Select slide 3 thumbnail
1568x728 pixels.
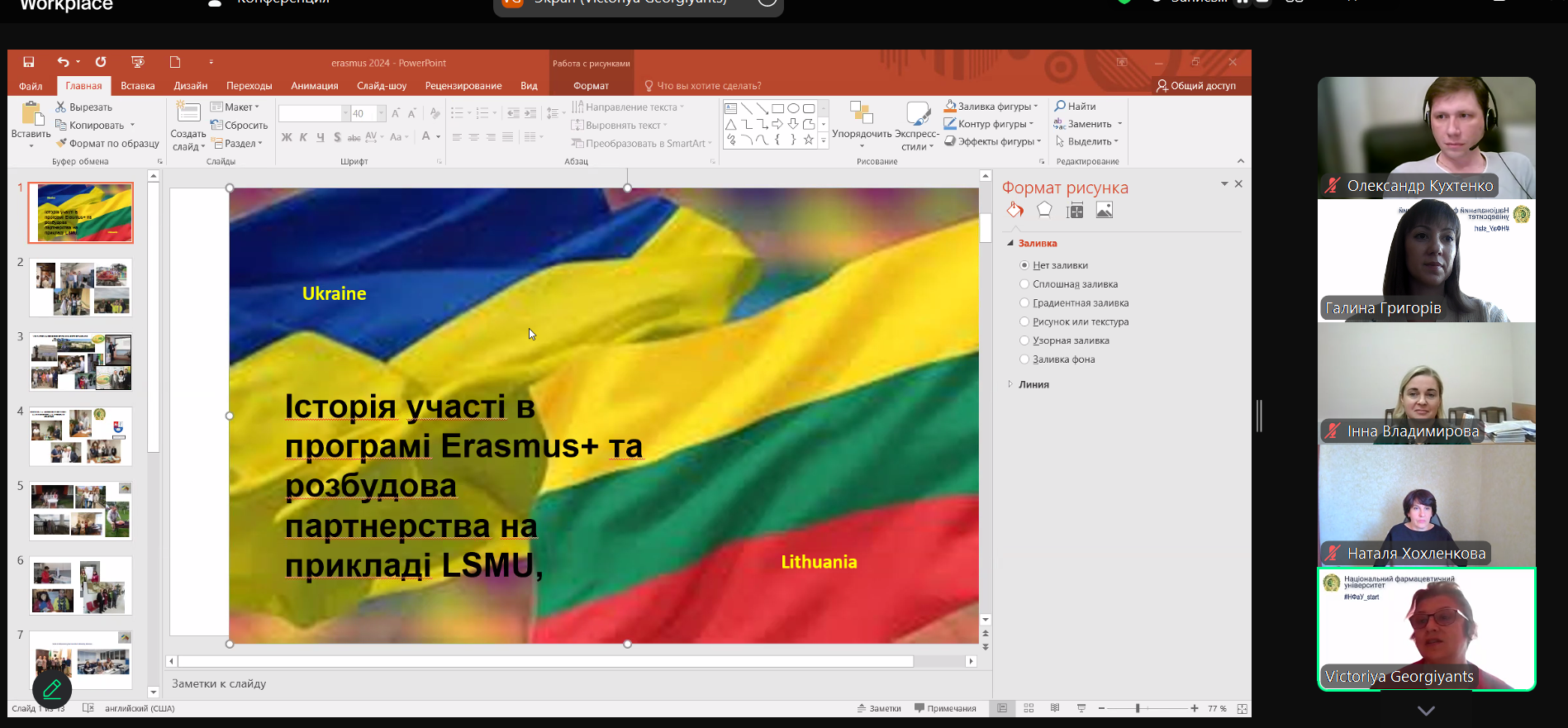click(81, 362)
